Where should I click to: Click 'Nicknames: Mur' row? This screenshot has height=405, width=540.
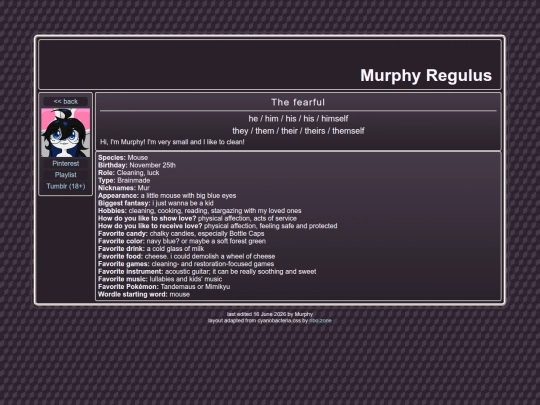124,188
